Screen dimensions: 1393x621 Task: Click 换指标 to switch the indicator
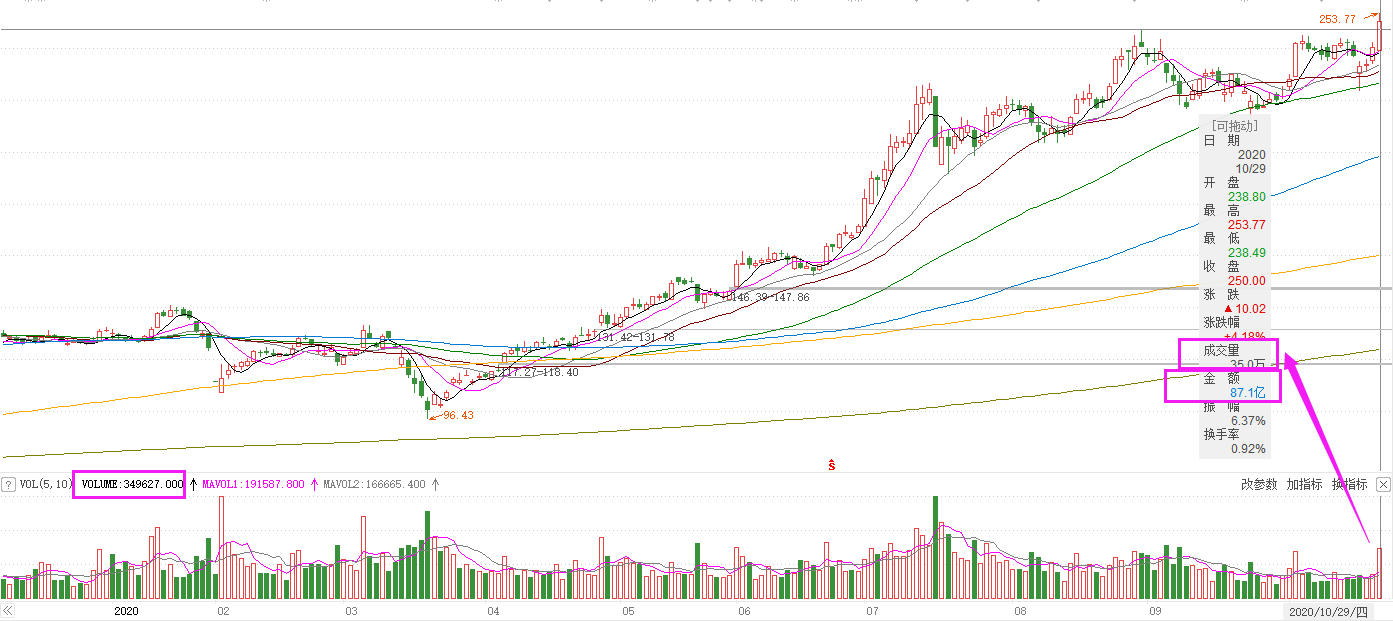pos(1349,484)
